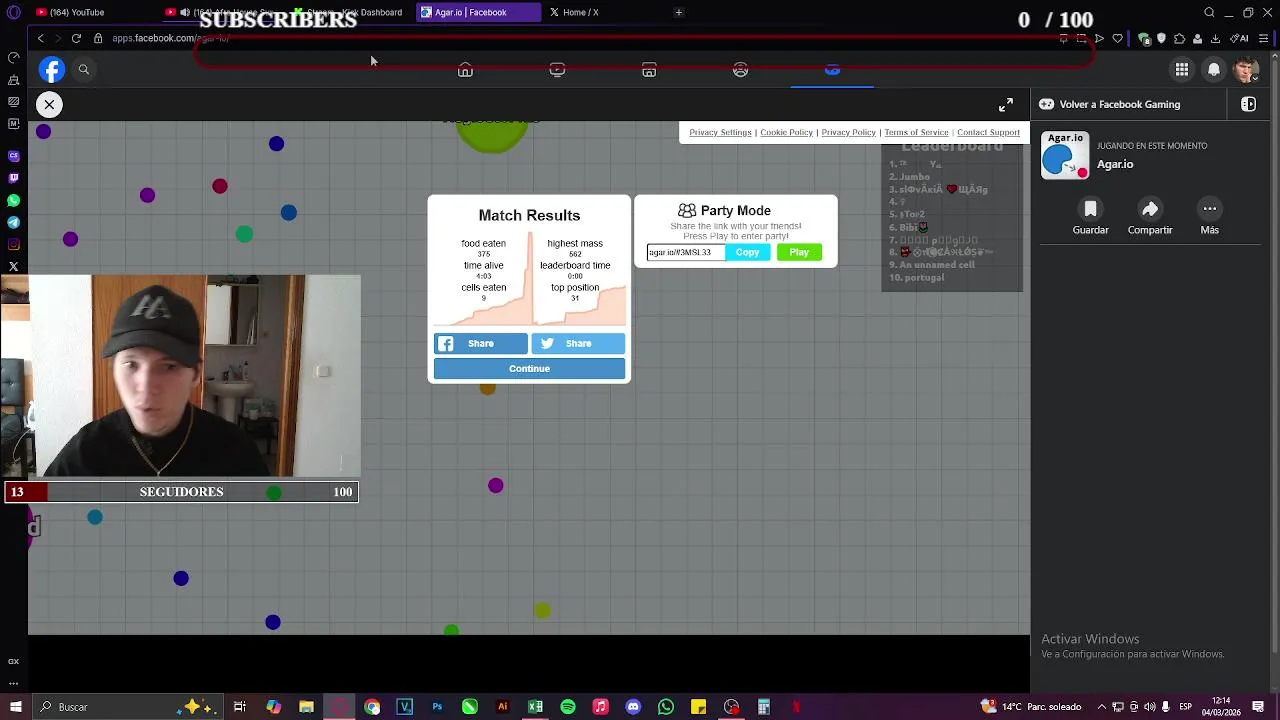The image size is (1280, 720).
Task: Switch to the Agar.io Facebook tab
Action: (x=478, y=12)
